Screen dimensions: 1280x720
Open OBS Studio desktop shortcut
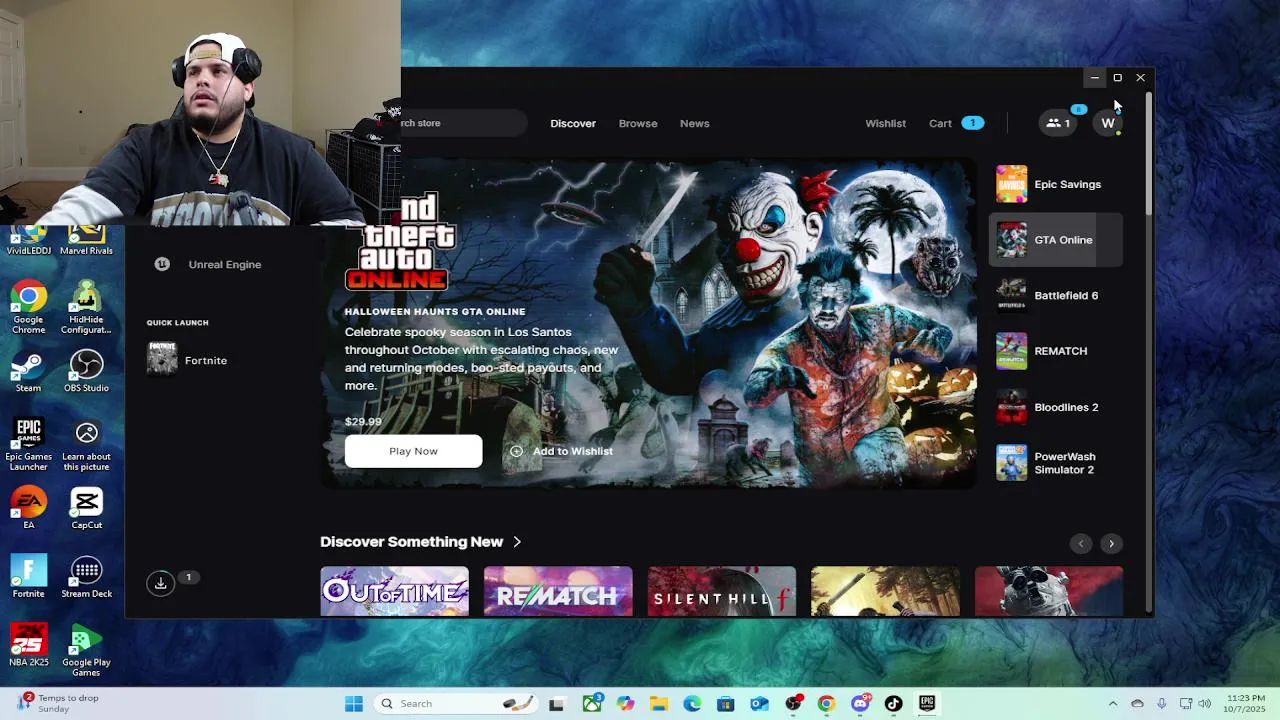[87, 371]
